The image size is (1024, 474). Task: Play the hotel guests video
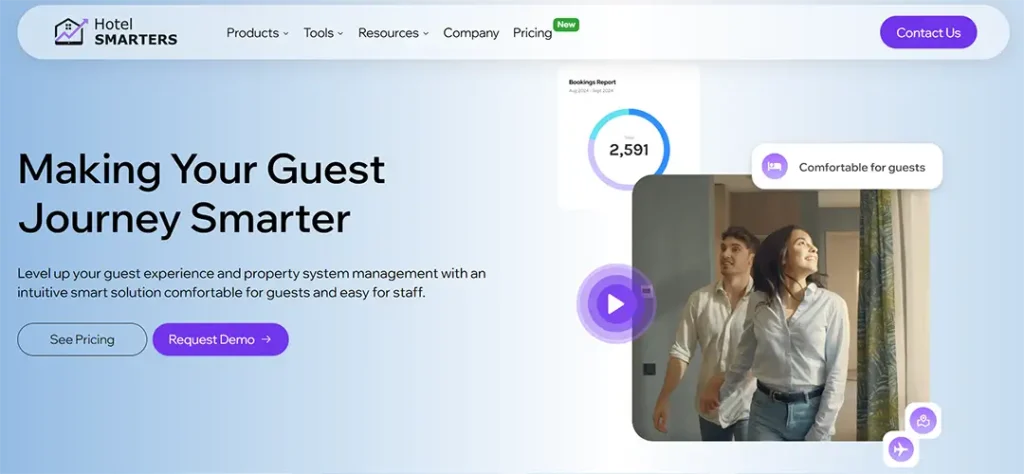615,303
